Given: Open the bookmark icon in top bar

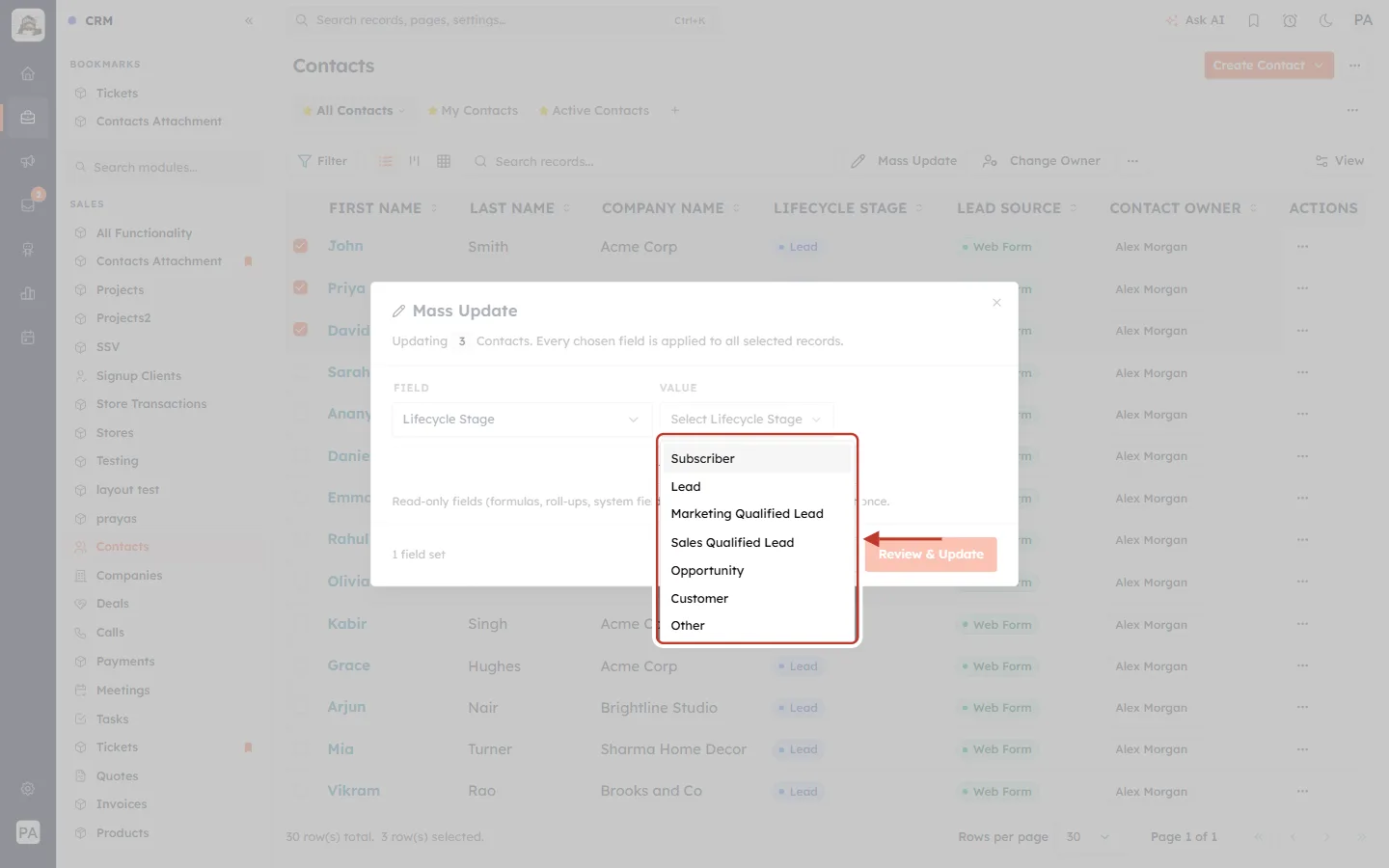Looking at the screenshot, I should click(x=1254, y=20).
